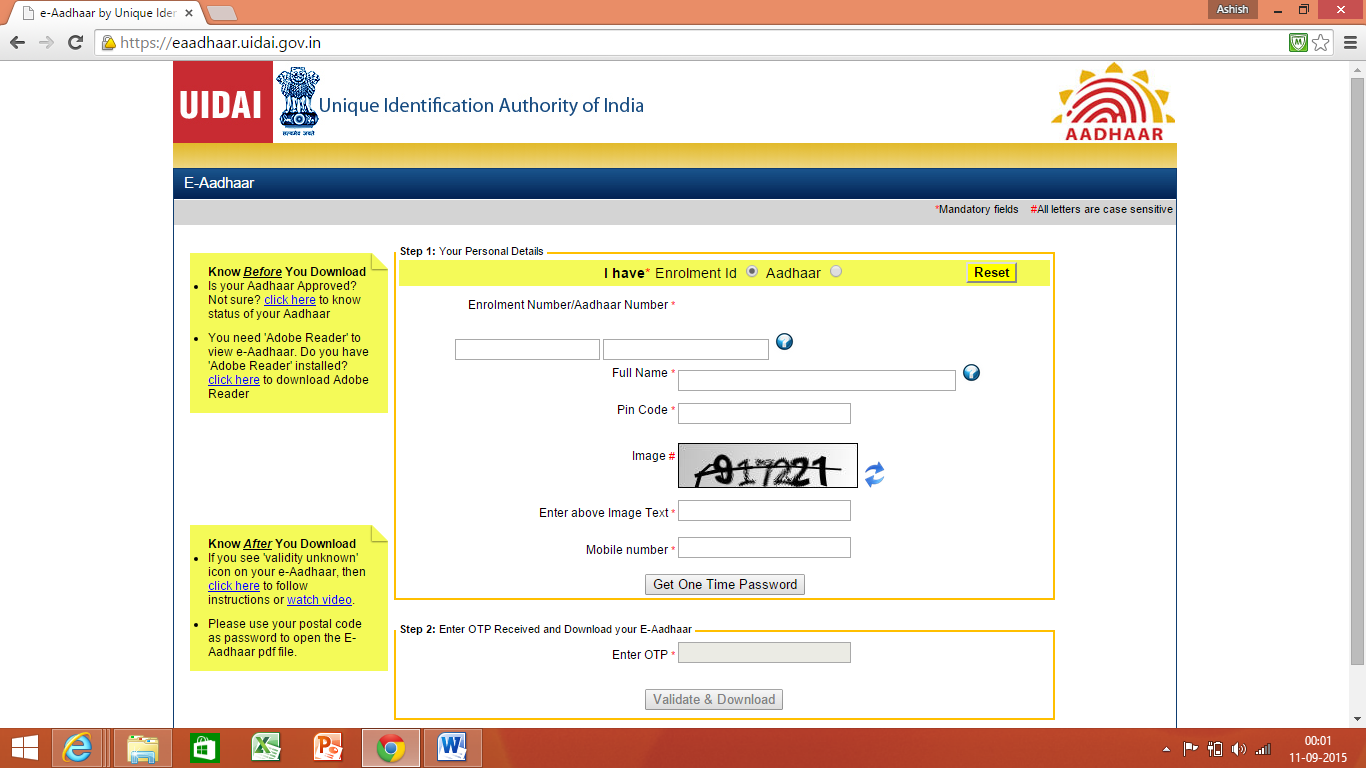Screen dimensions: 1366x768
Task: Open Word from taskbar
Action: point(453,747)
